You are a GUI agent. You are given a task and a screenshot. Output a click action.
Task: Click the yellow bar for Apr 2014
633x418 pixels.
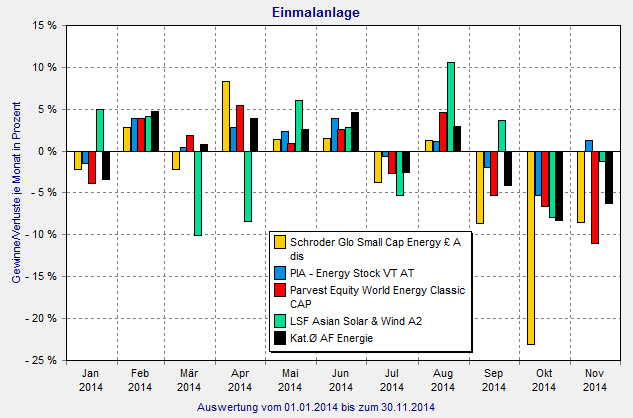pyautogui.click(x=226, y=116)
